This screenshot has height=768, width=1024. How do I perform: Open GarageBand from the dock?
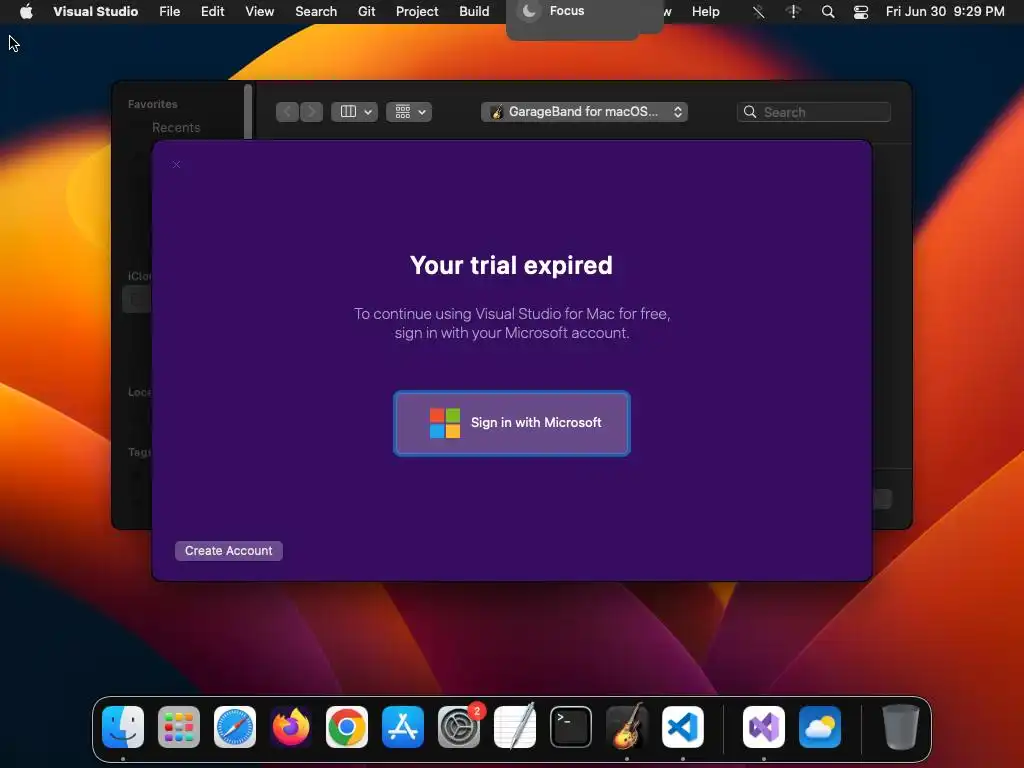coord(627,727)
